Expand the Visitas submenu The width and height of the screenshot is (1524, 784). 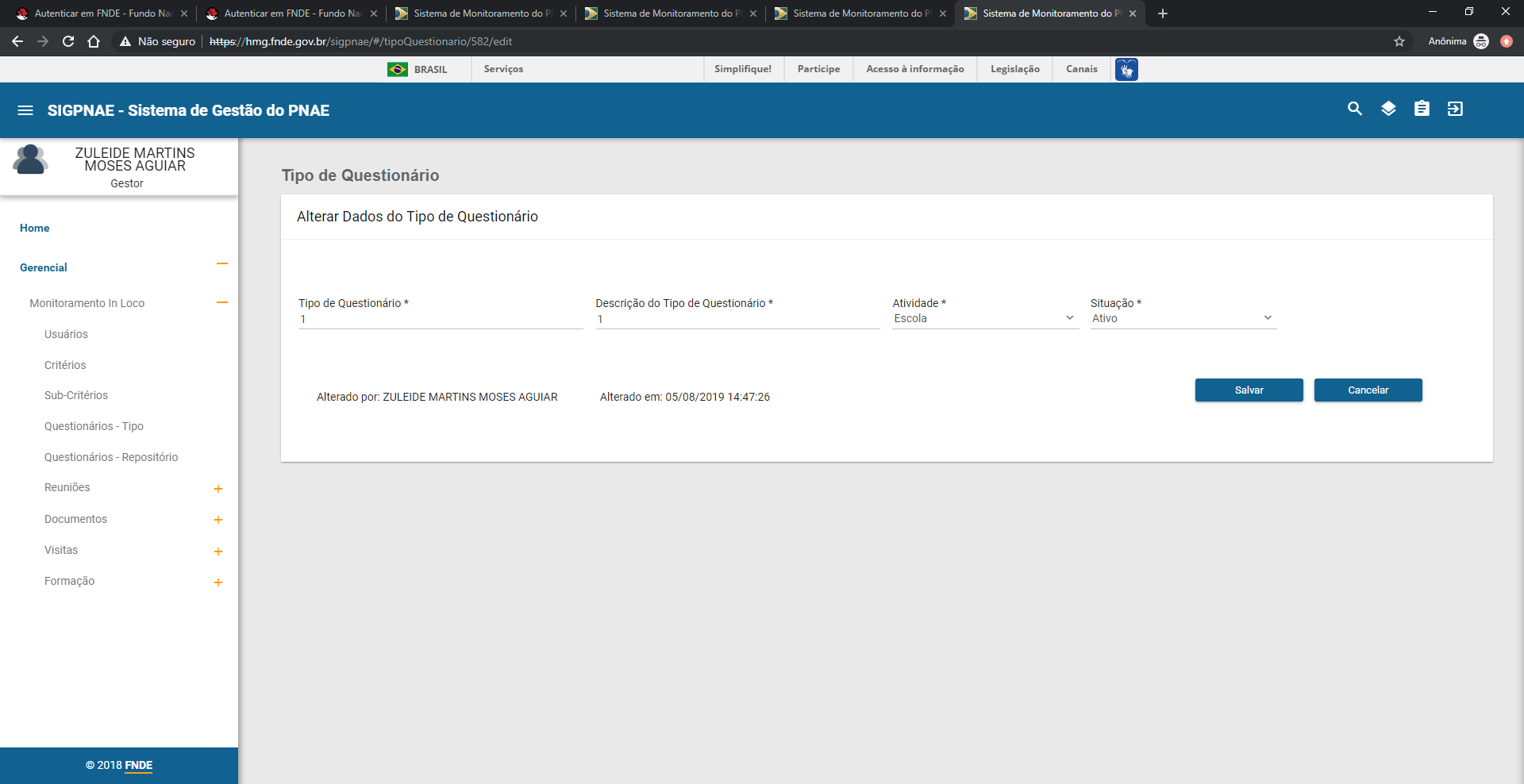point(218,551)
